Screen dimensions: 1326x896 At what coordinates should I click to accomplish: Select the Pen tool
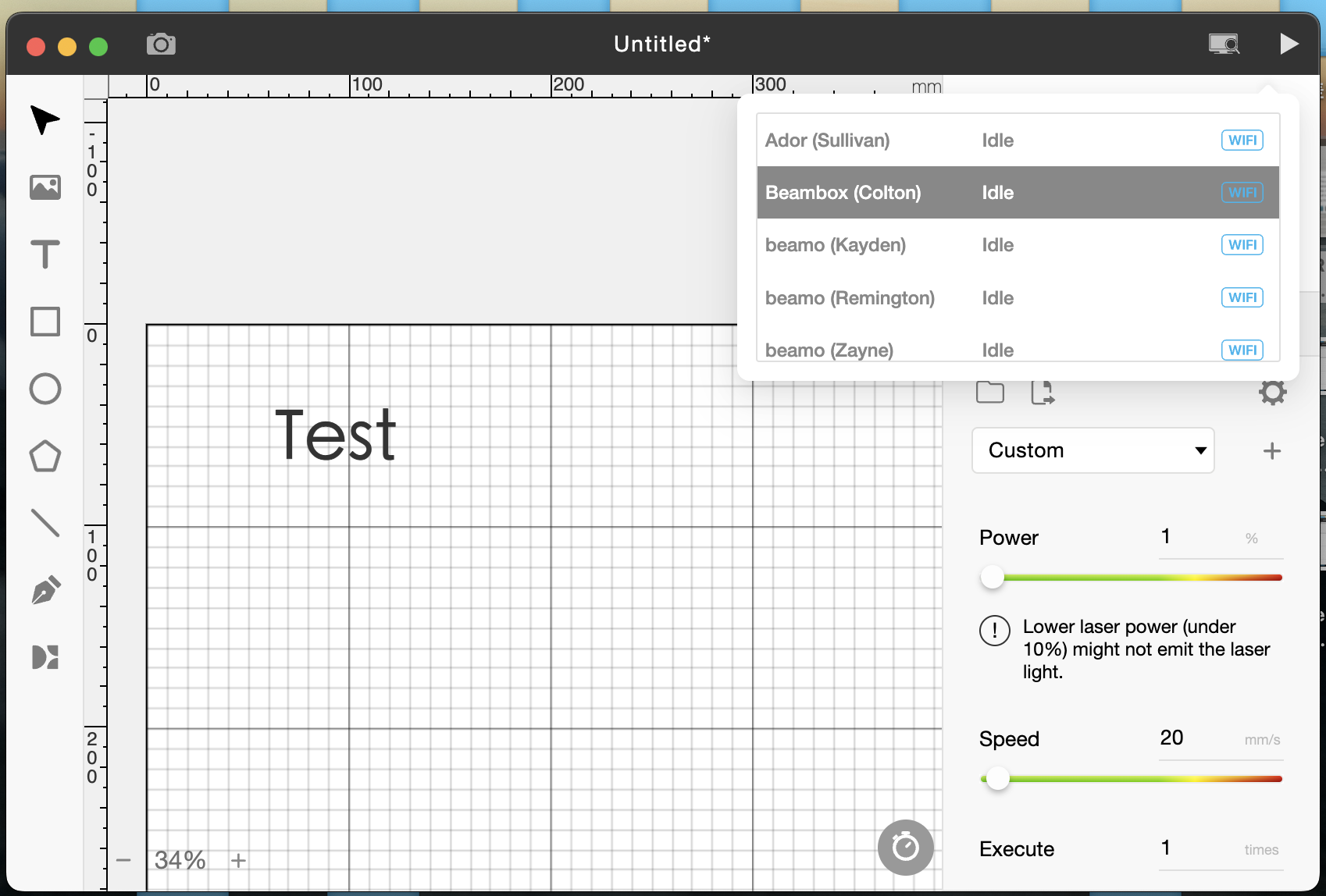(45, 590)
